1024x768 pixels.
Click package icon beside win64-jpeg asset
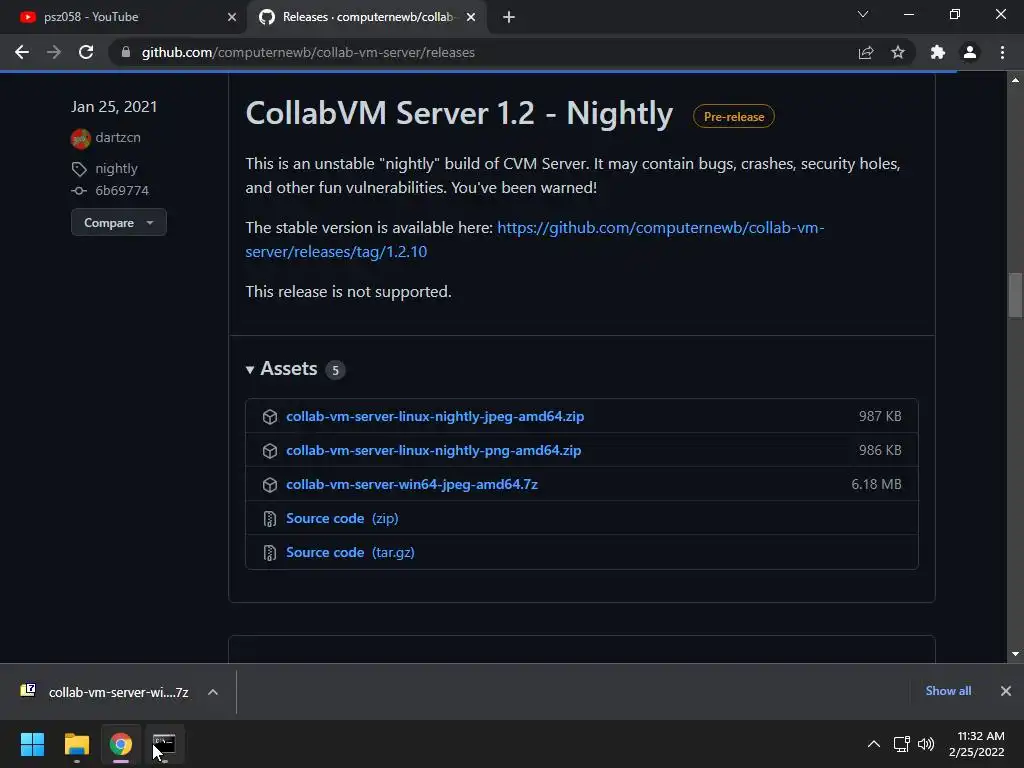coord(270,485)
